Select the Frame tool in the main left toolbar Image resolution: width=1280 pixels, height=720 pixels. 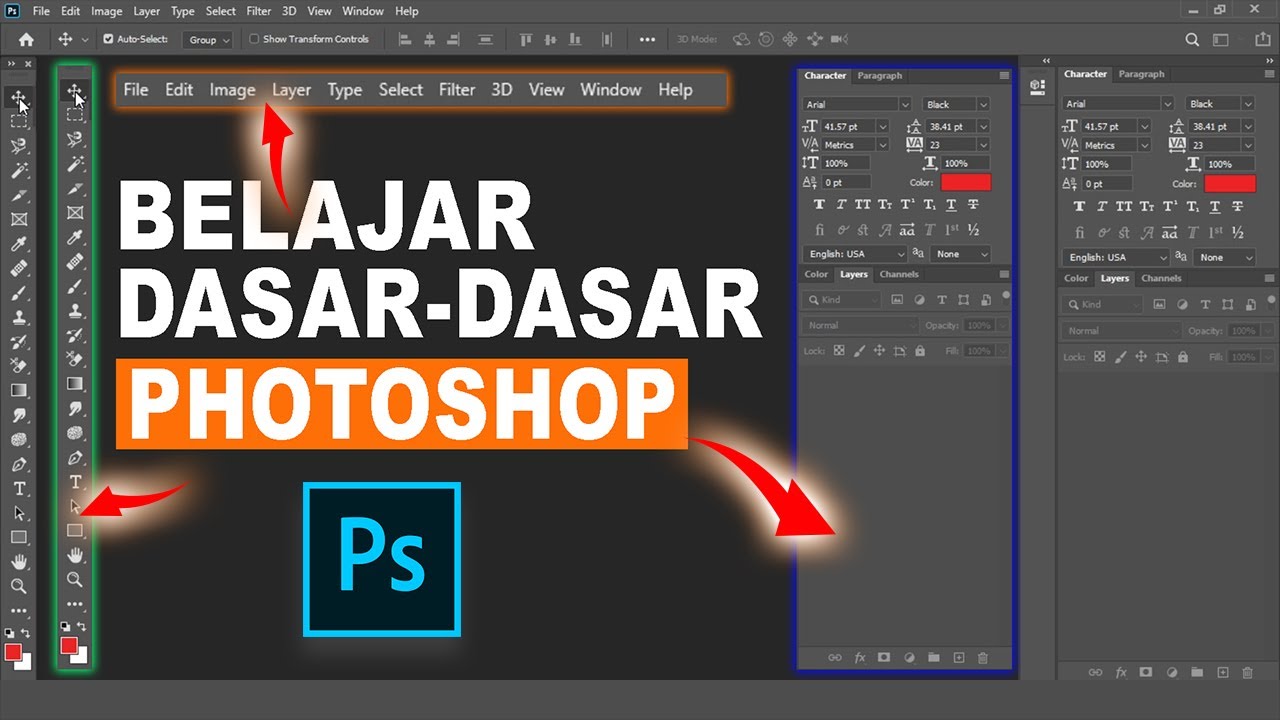18,219
